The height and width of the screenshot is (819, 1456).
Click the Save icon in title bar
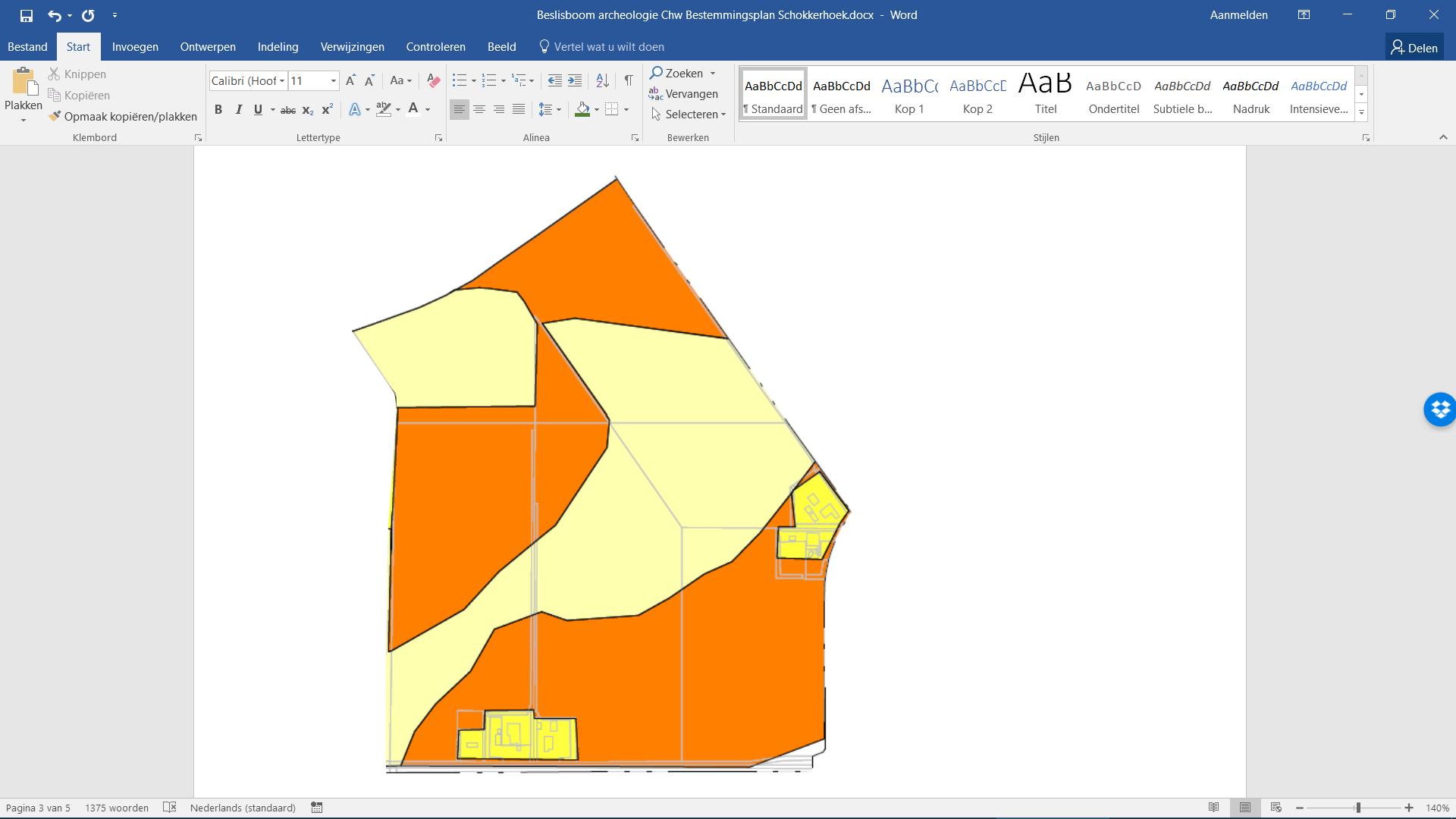pyautogui.click(x=27, y=15)
